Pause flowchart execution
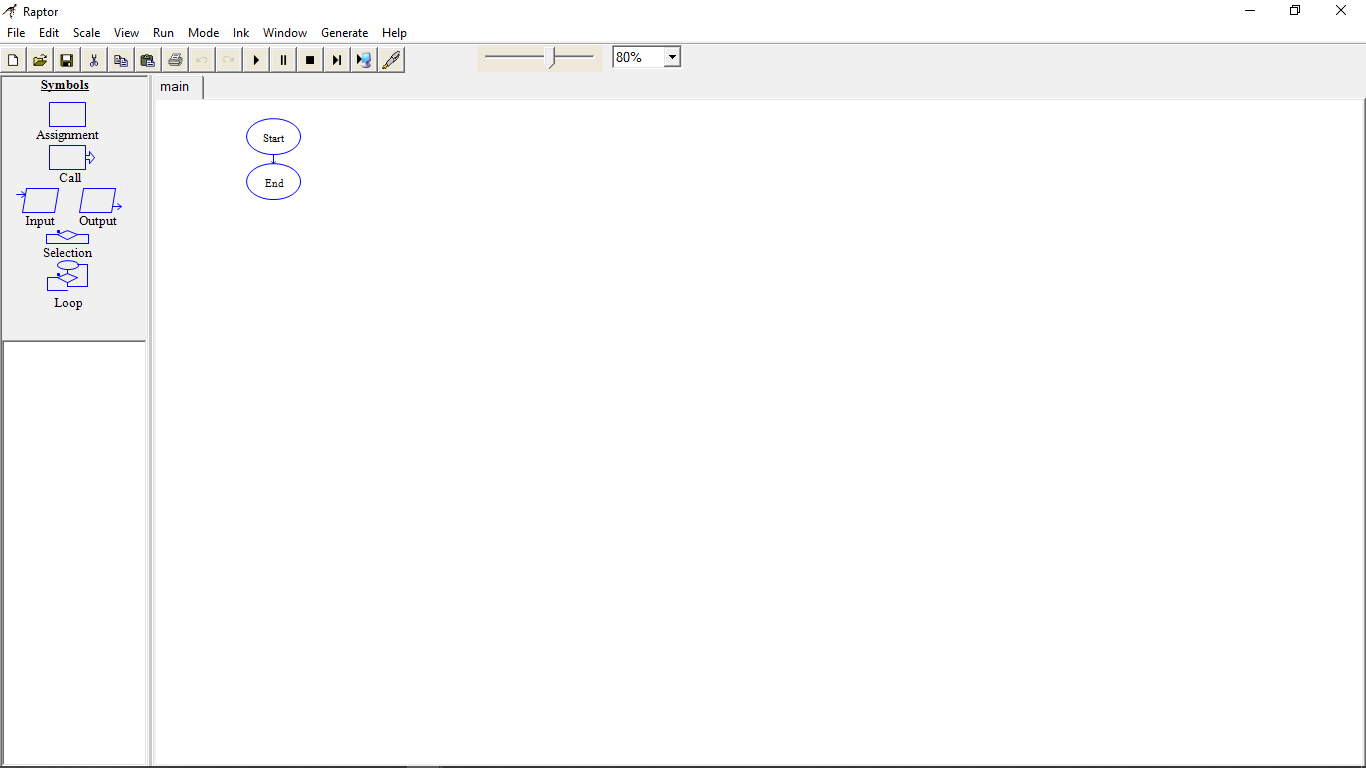1366x768 pixels. point(283,59)
